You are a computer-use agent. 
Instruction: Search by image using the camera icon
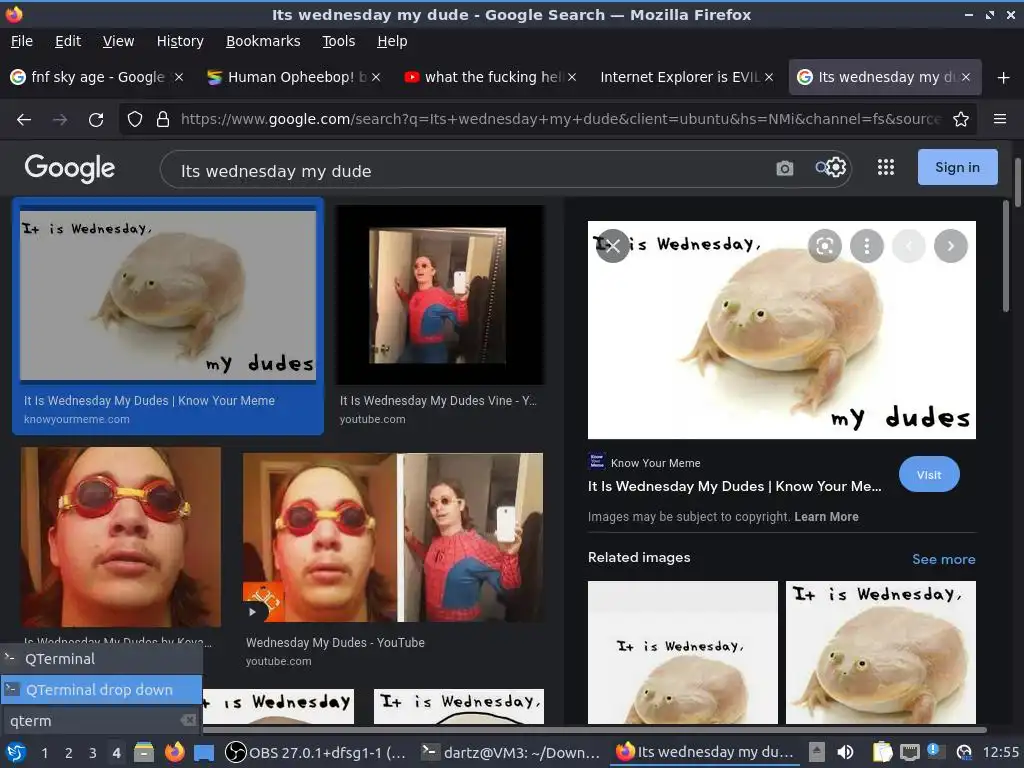[784, 168]
